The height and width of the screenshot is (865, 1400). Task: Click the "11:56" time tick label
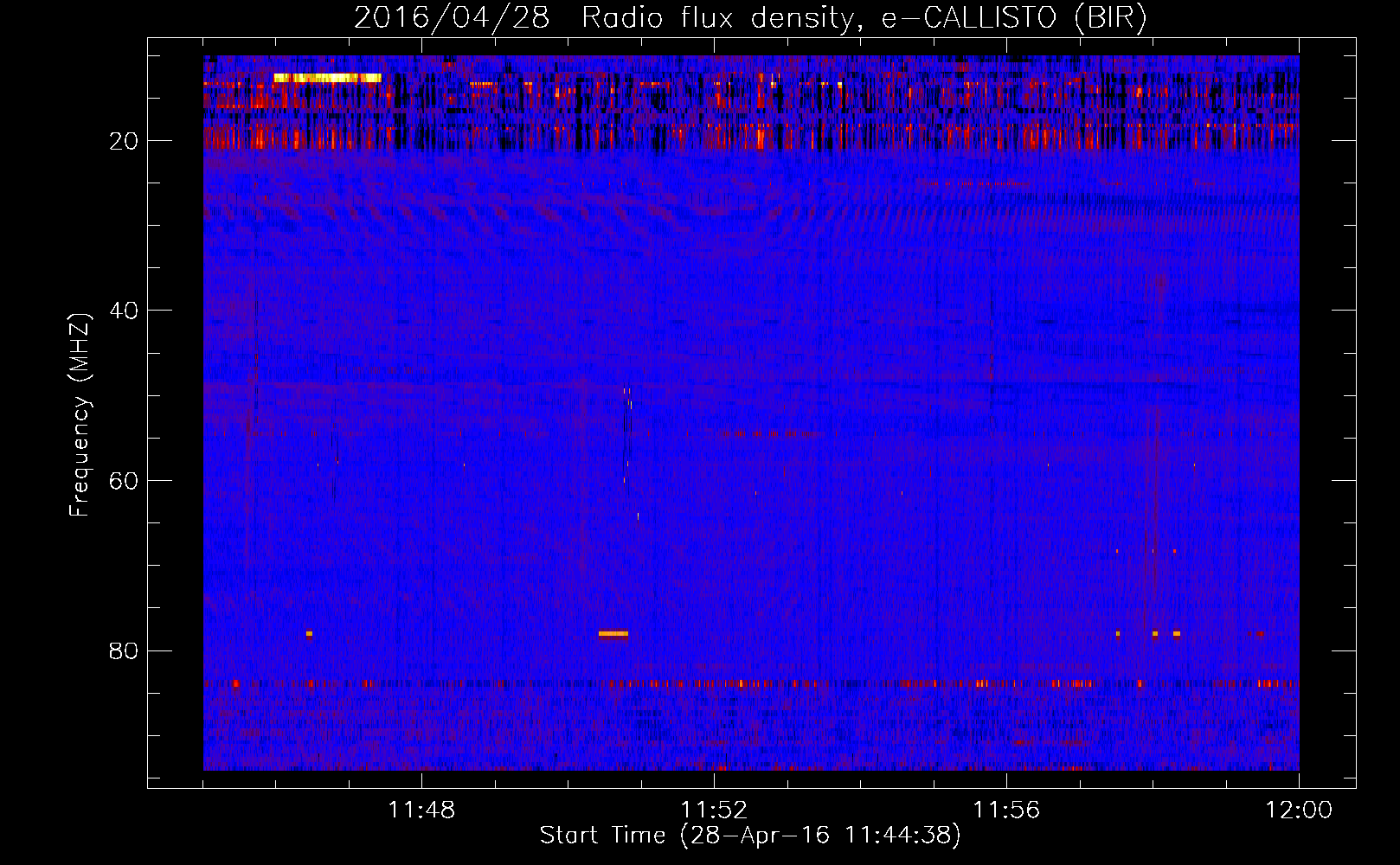(x=1006, y=811)
